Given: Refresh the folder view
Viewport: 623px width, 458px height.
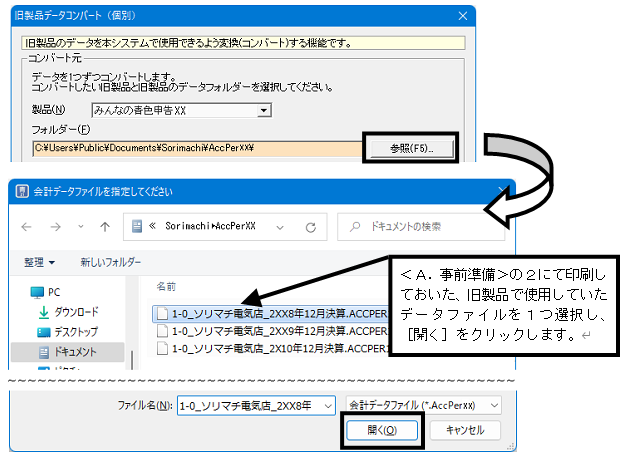Looking at the screenshot, I should pos(311,227).
